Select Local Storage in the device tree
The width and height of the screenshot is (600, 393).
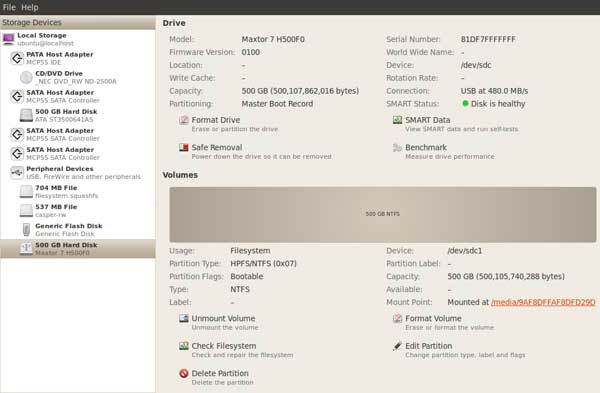click(78, 39)
